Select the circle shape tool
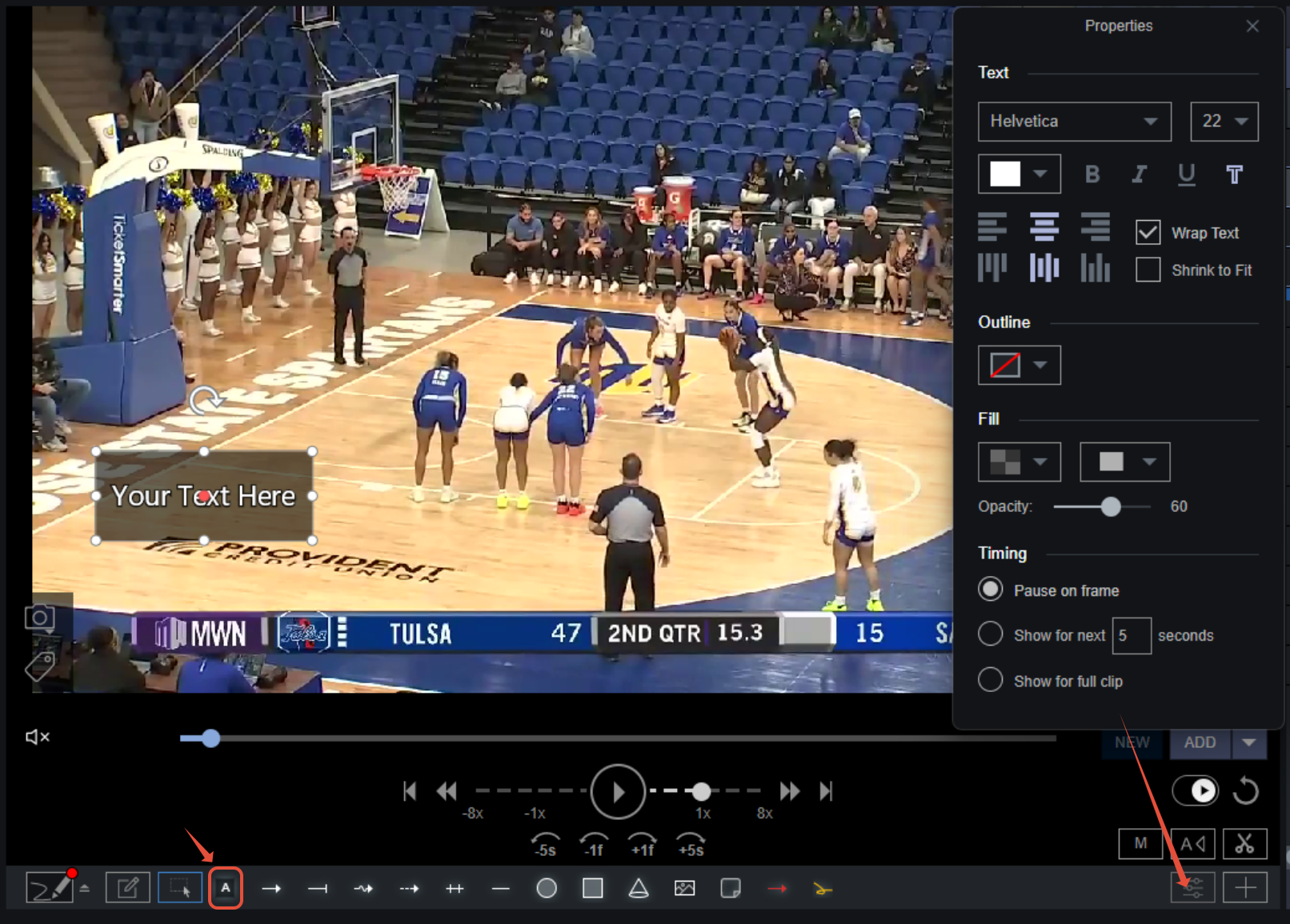The image size is (1290, 924). click(x=547, y=888)
